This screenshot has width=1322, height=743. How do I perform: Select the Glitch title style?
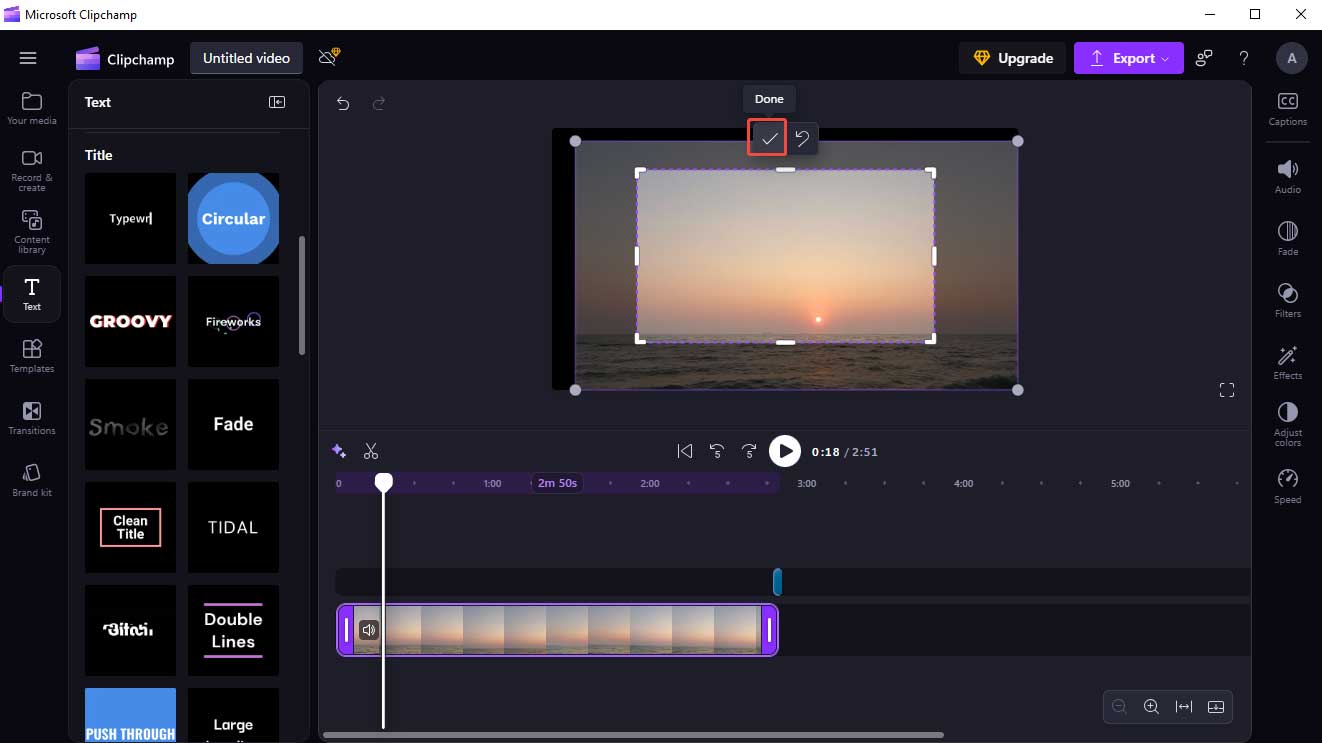click(130, 630)
